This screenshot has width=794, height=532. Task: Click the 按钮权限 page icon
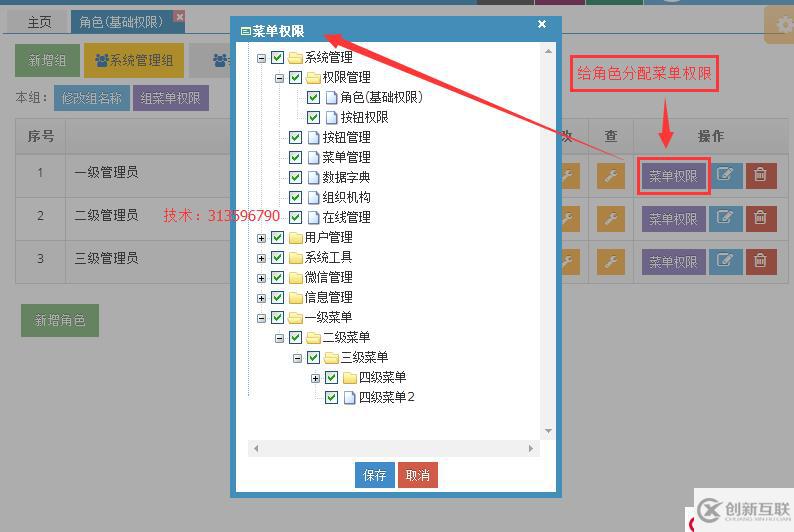(331, 118)
